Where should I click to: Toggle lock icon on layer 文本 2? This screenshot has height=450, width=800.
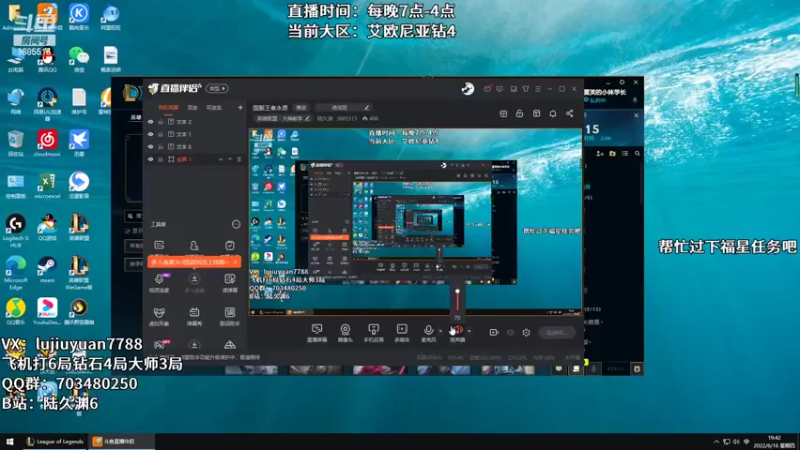[161, 122]
